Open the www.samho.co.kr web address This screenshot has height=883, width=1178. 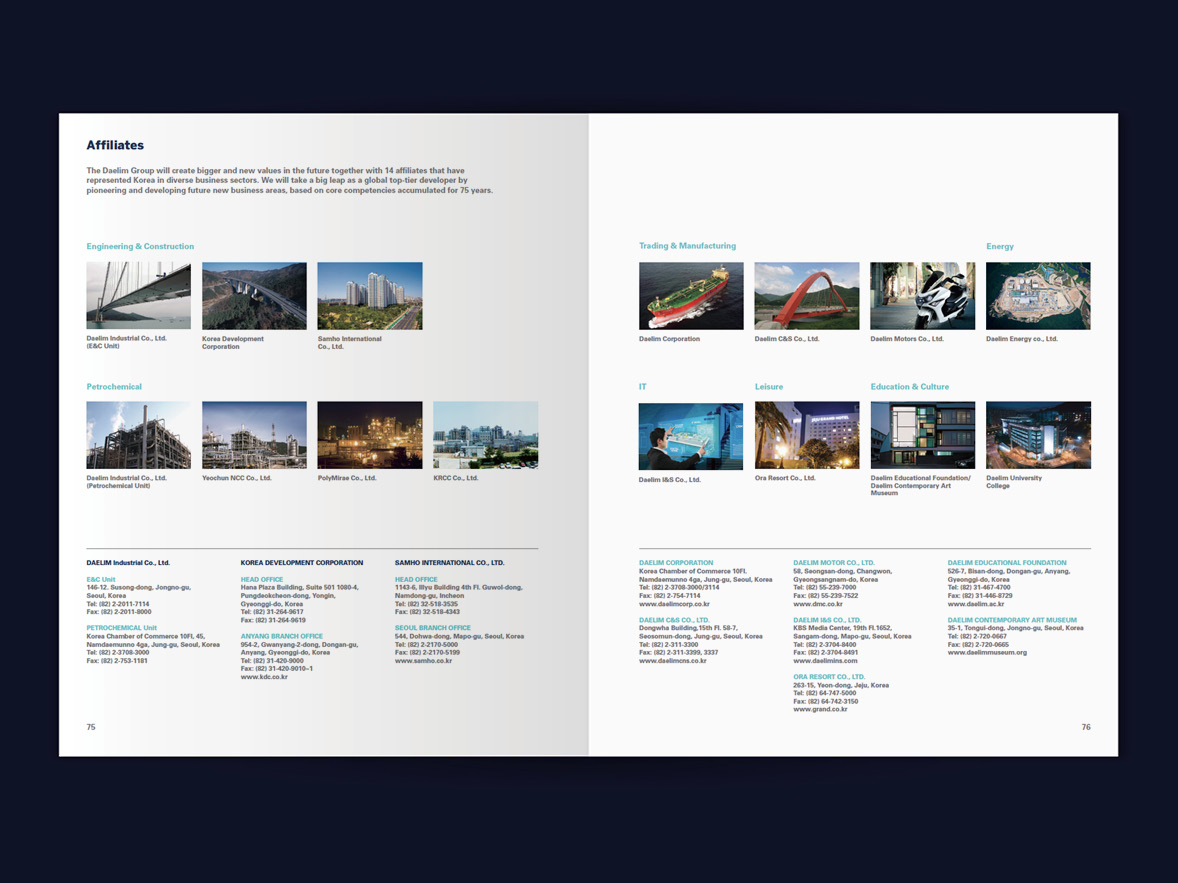click(423, 661)
